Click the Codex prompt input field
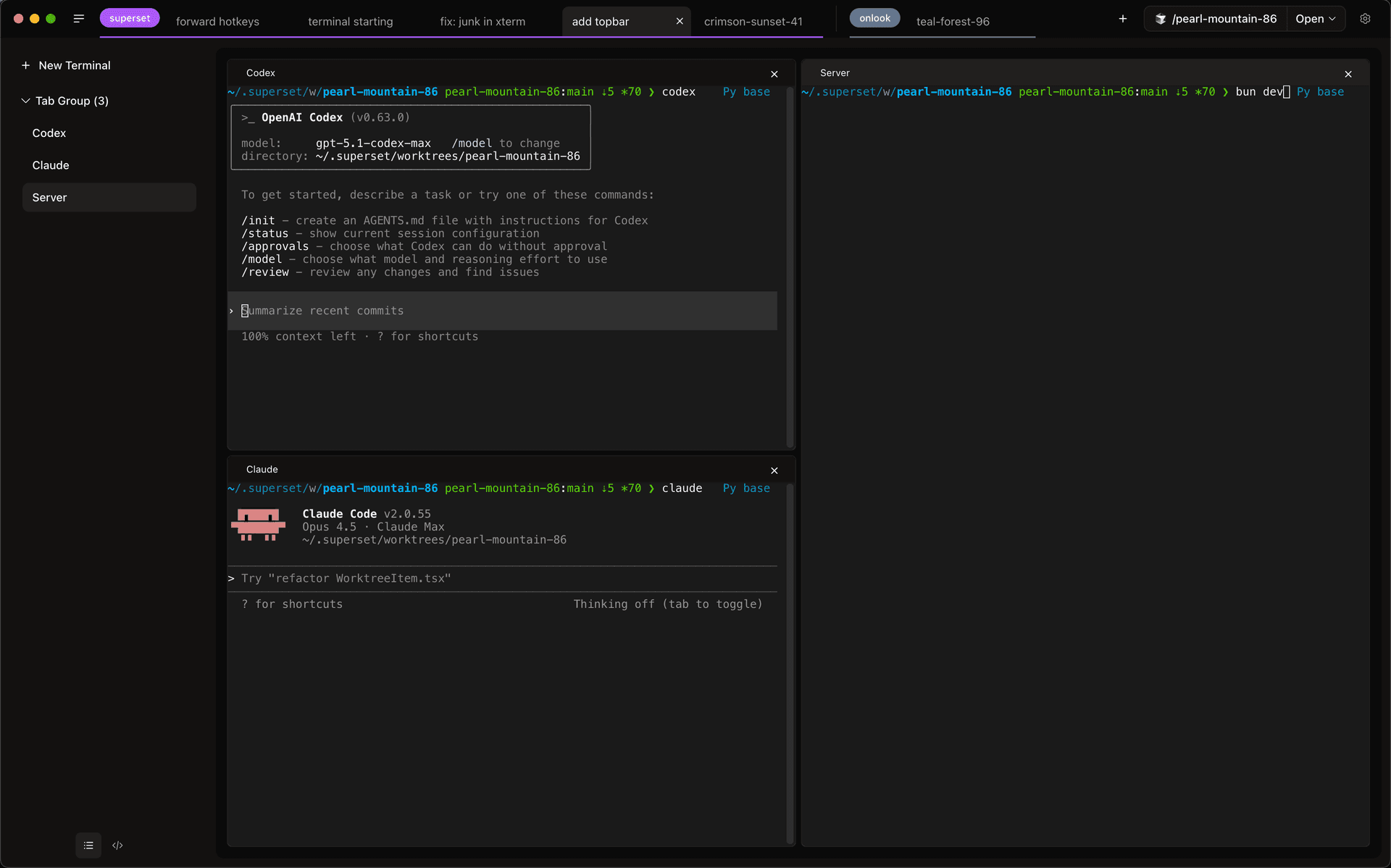 (503, 311)
